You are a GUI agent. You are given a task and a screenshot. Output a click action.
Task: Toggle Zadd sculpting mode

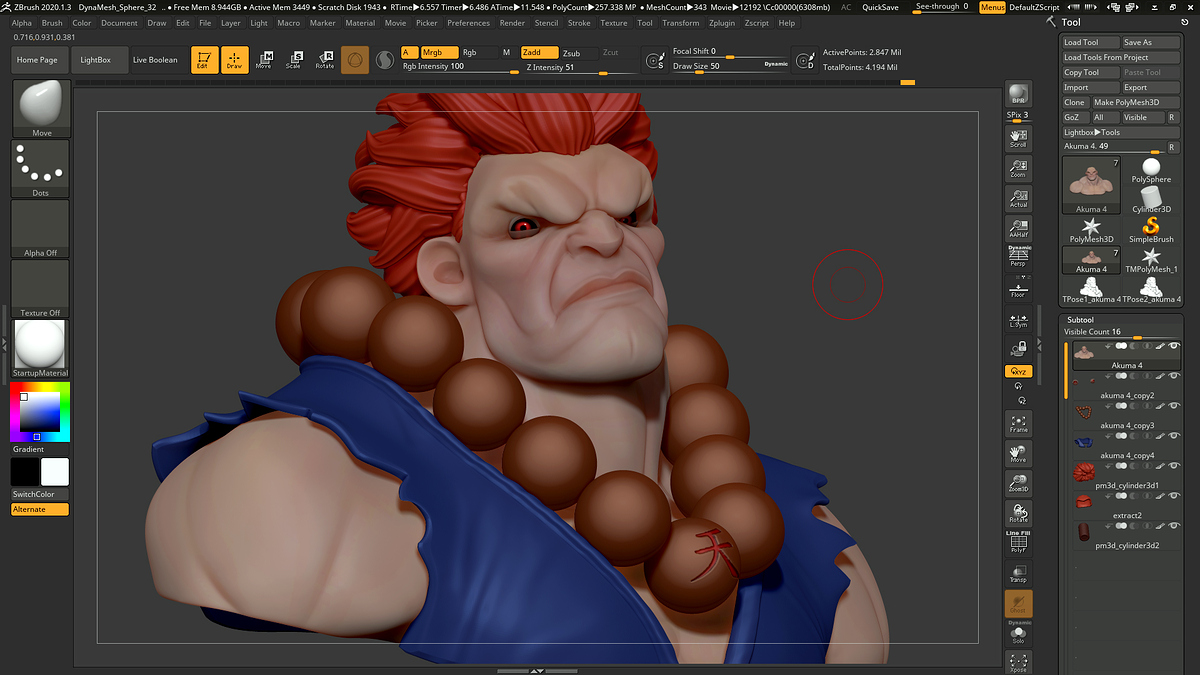pyautogui.click(x=538, y=51)
